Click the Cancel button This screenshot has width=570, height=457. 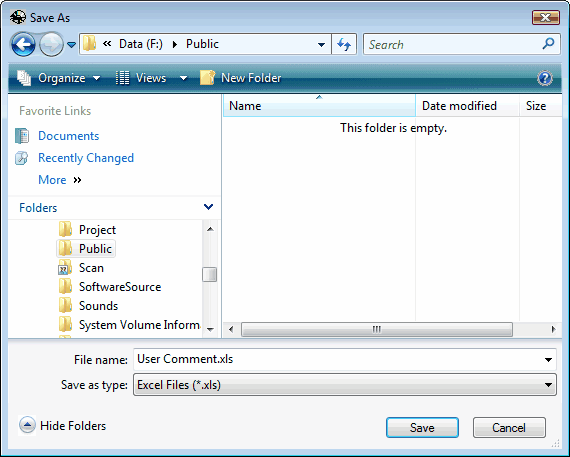509,428
